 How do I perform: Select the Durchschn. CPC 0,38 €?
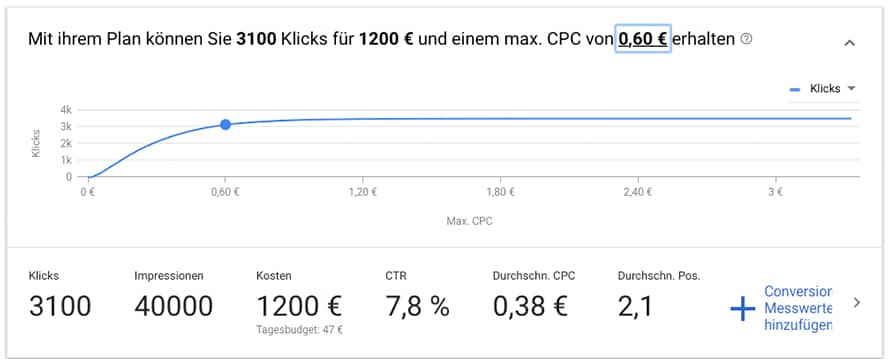(530, 307)
